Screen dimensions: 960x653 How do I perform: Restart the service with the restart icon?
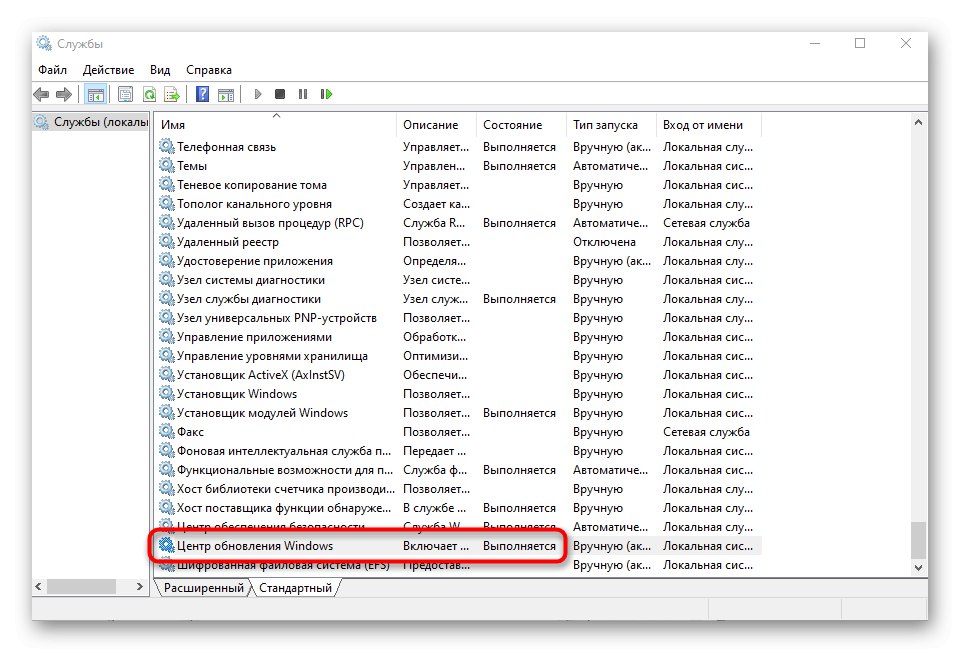[x=327, y=94]
